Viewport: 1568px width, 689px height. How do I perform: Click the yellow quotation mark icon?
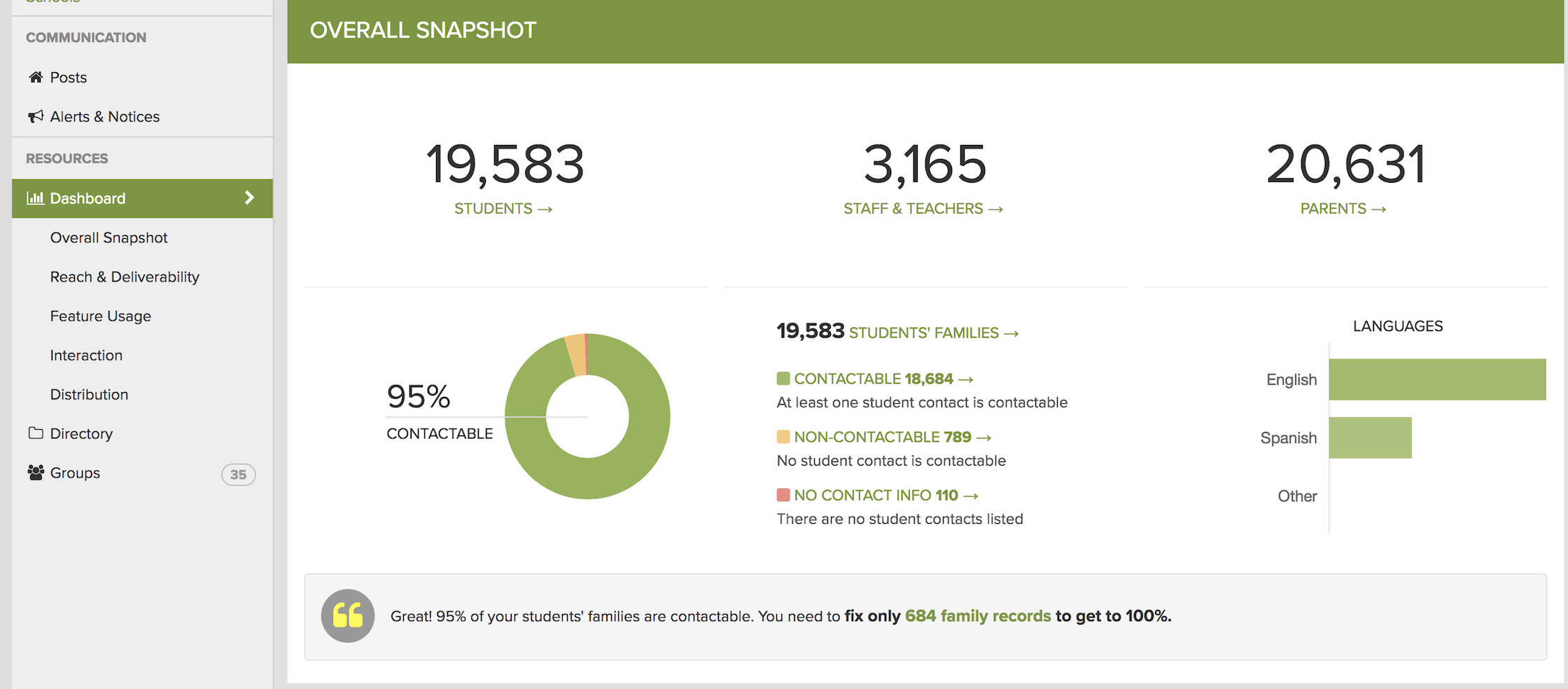(348, 615)
